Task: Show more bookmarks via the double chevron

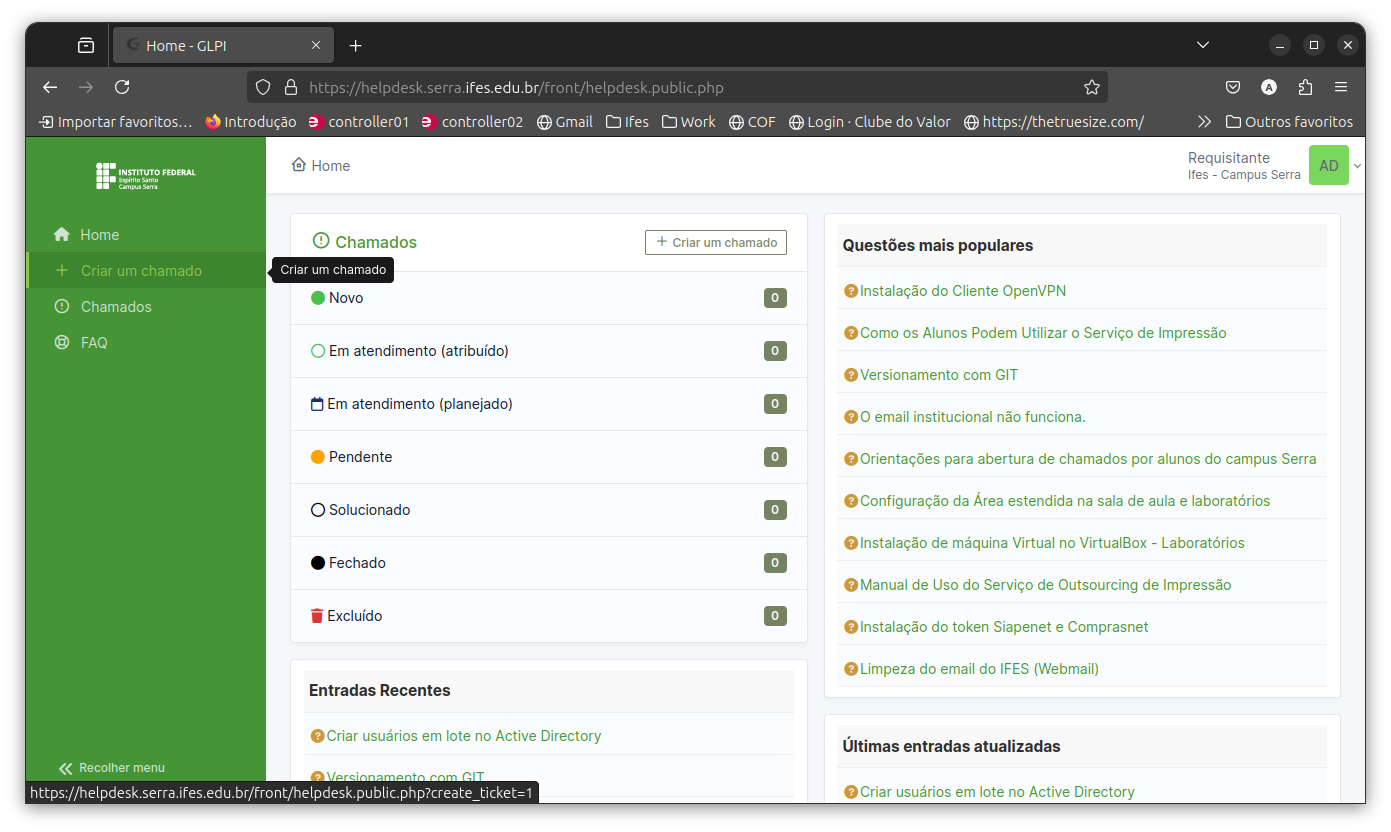Action: click(1204, 122)
